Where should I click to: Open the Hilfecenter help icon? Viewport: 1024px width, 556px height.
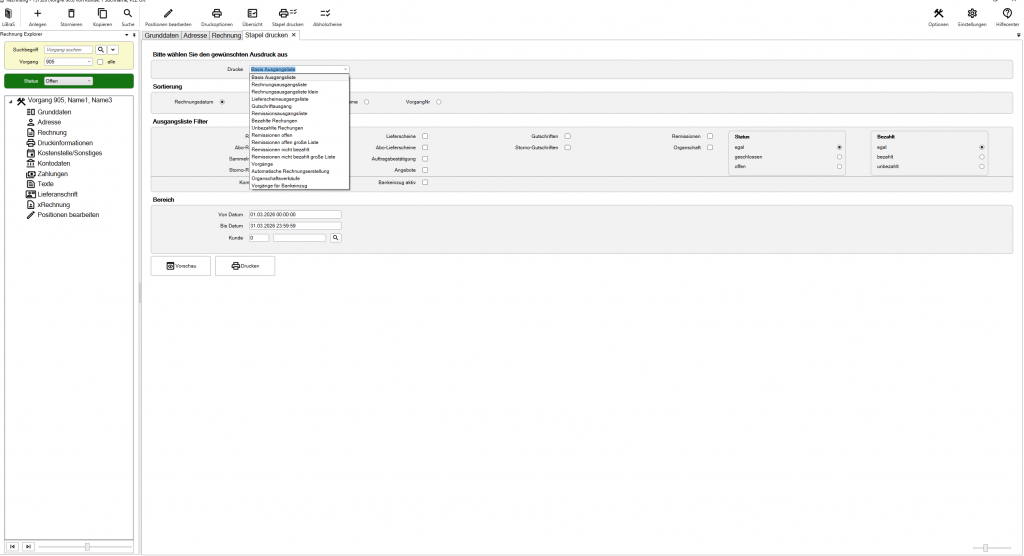pos(1007,13)
